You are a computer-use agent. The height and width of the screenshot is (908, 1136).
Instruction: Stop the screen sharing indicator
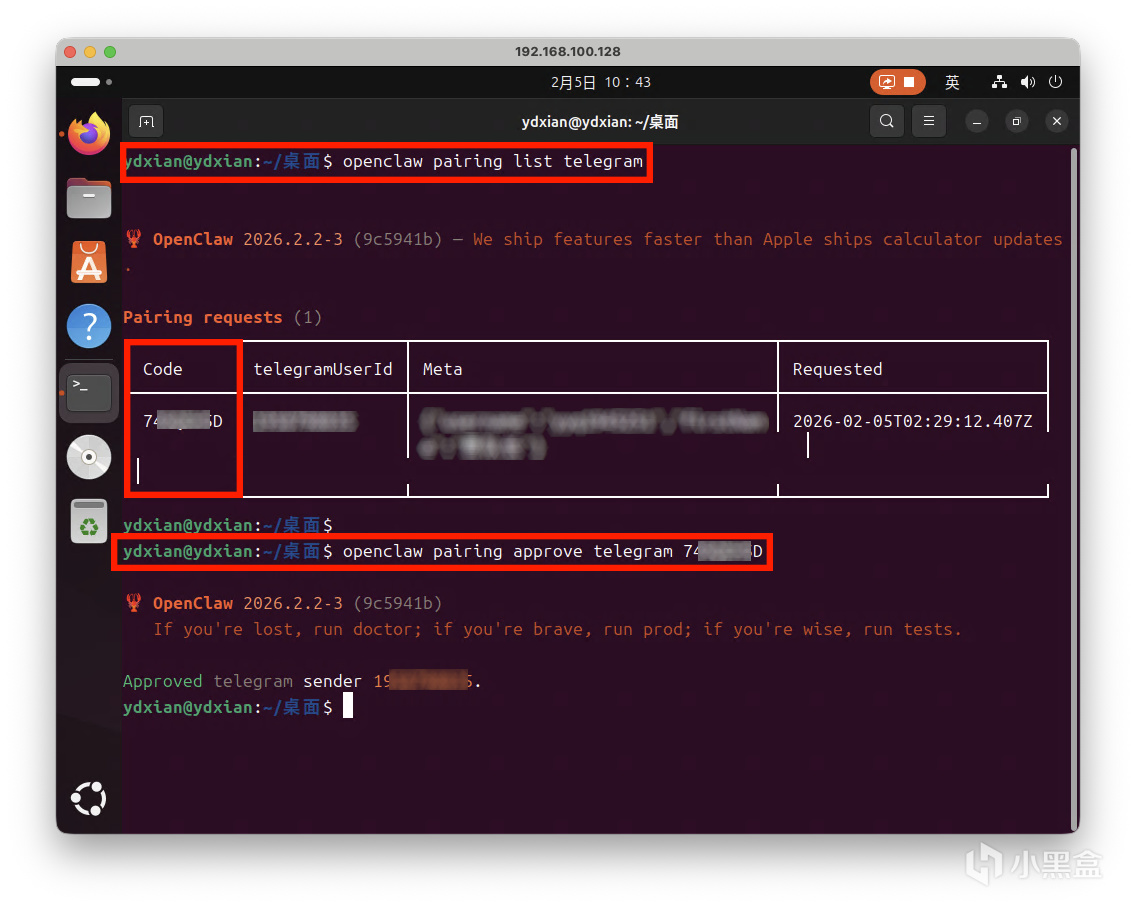pos(898,82)
